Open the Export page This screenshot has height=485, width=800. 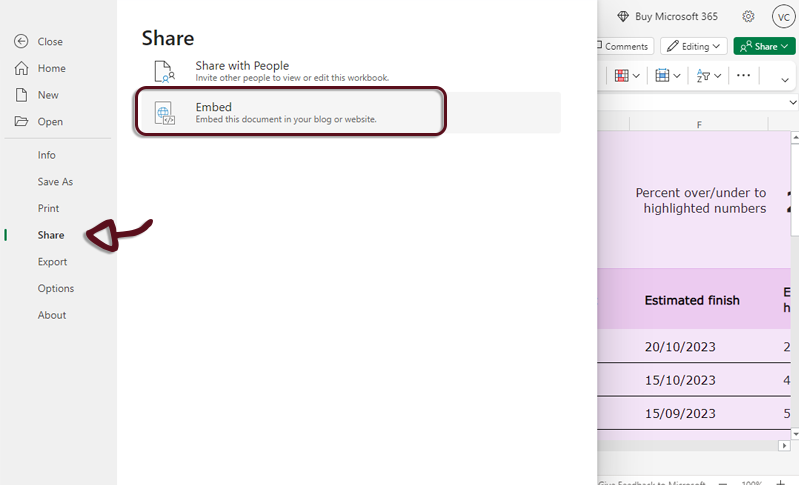(x=52, y=262)
